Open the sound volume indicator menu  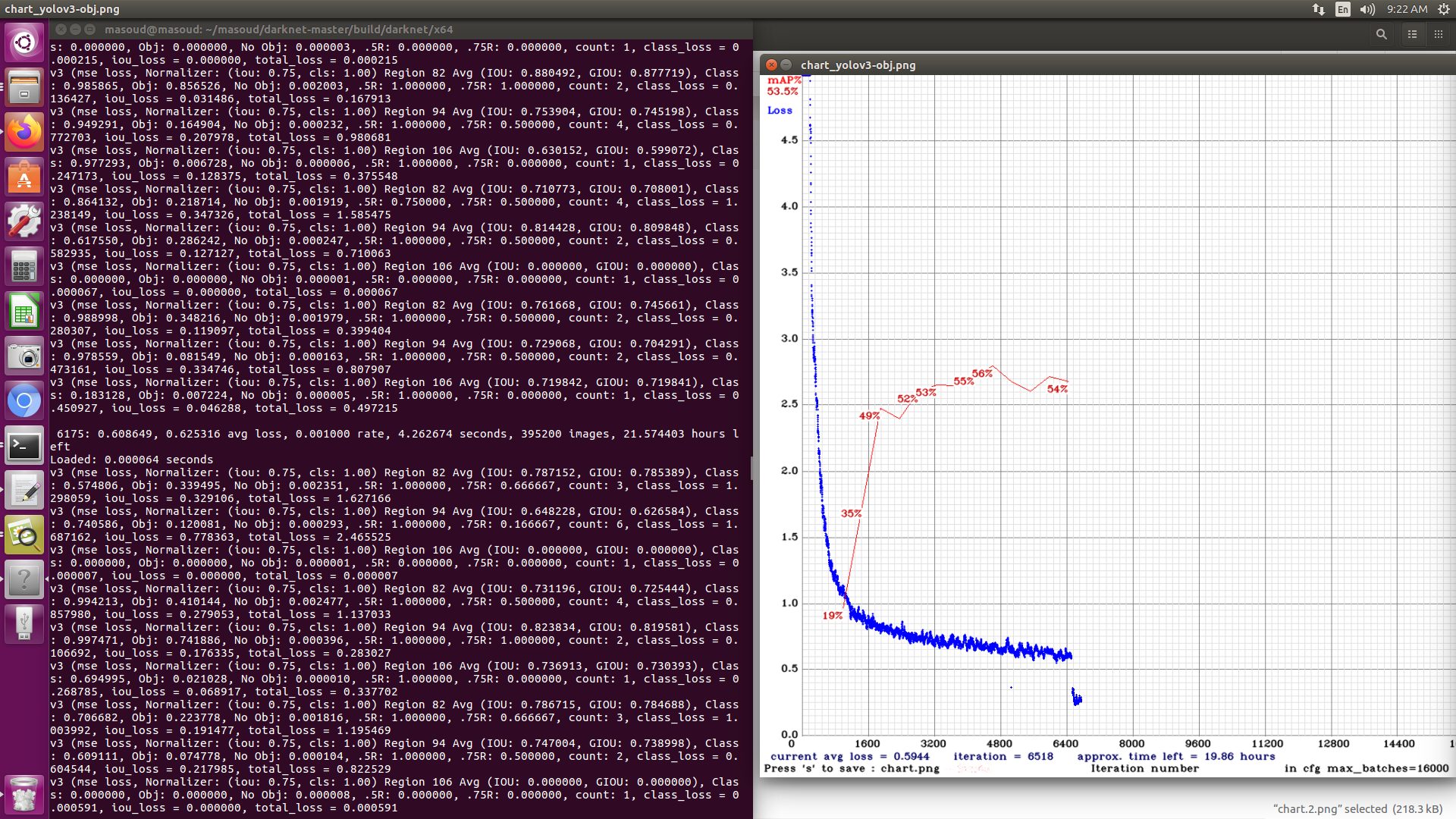(x=1367, y=9)
